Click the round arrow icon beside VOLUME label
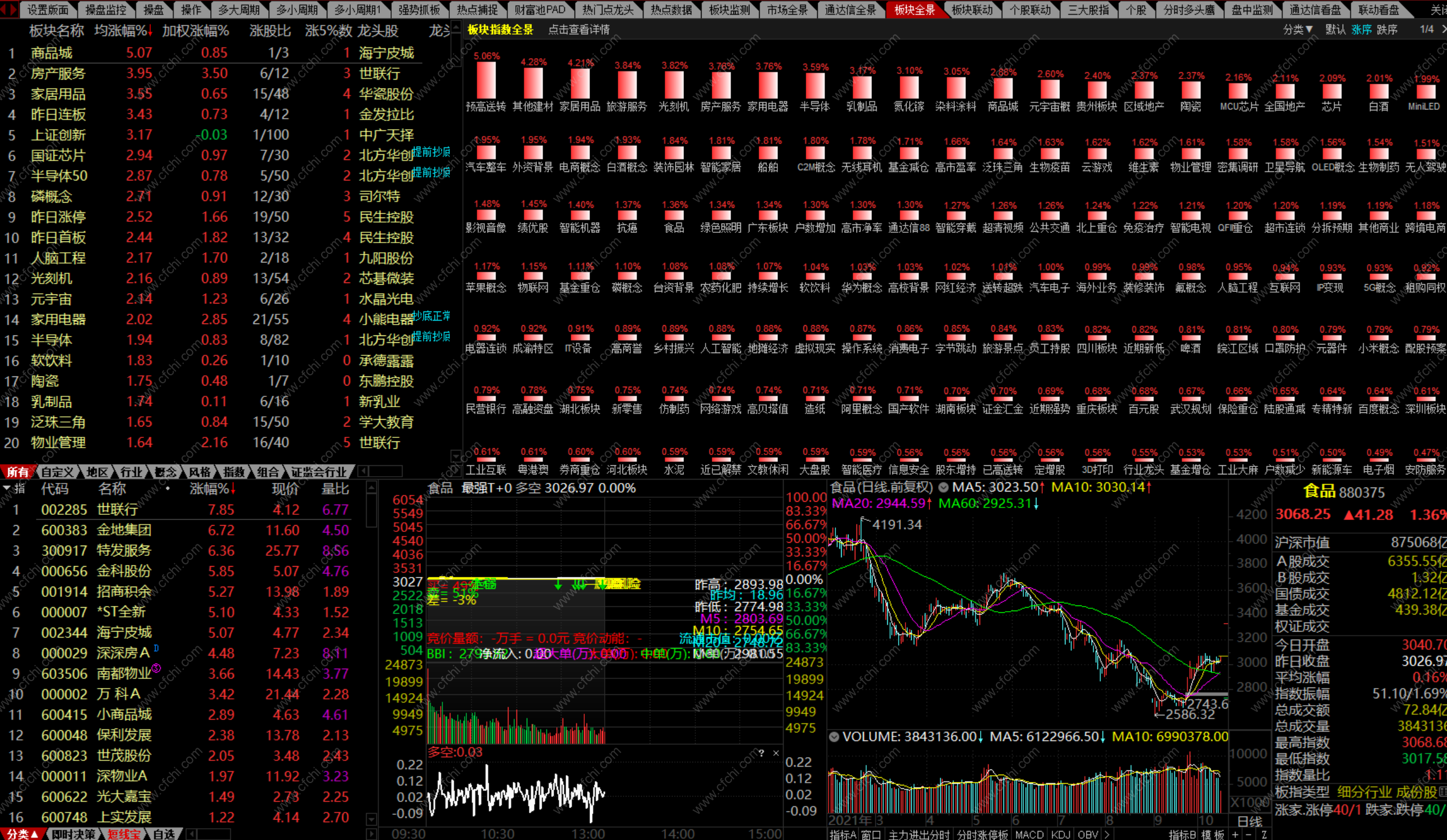The height and width of the screenshot is (840, 1447). coord(834,737)
